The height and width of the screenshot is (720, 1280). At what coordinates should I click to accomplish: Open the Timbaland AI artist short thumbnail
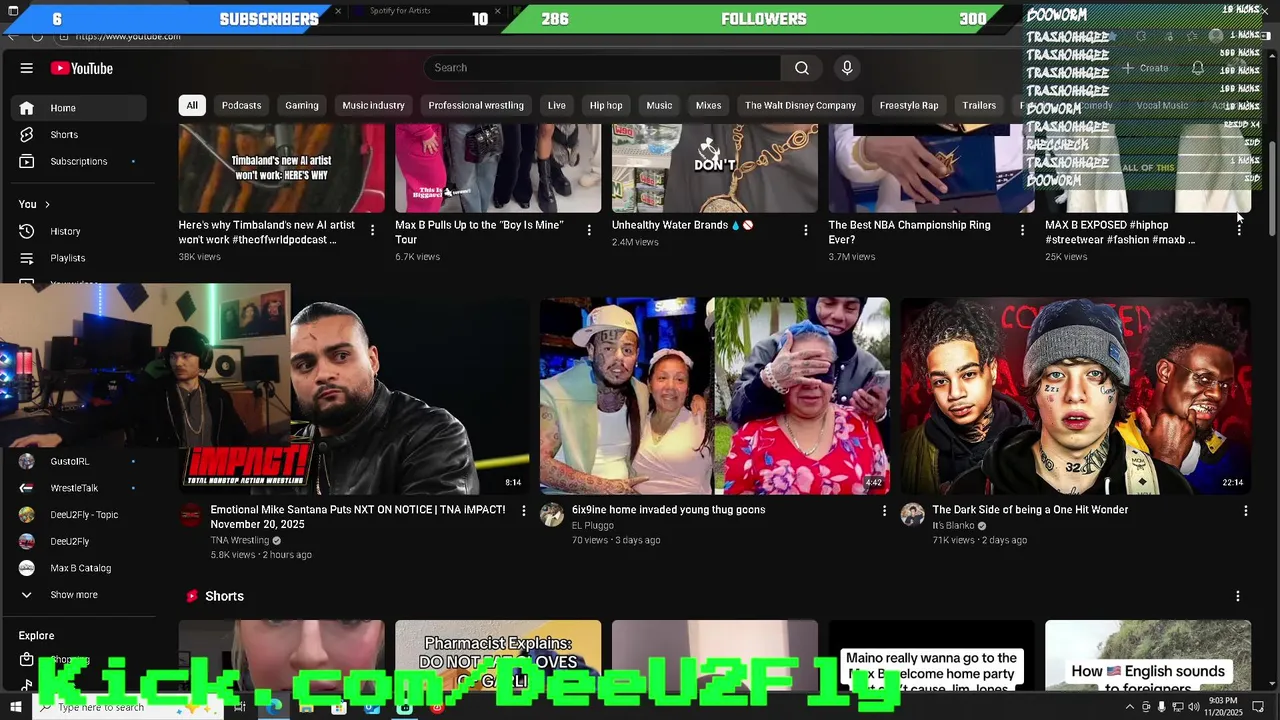click(281, 168)
